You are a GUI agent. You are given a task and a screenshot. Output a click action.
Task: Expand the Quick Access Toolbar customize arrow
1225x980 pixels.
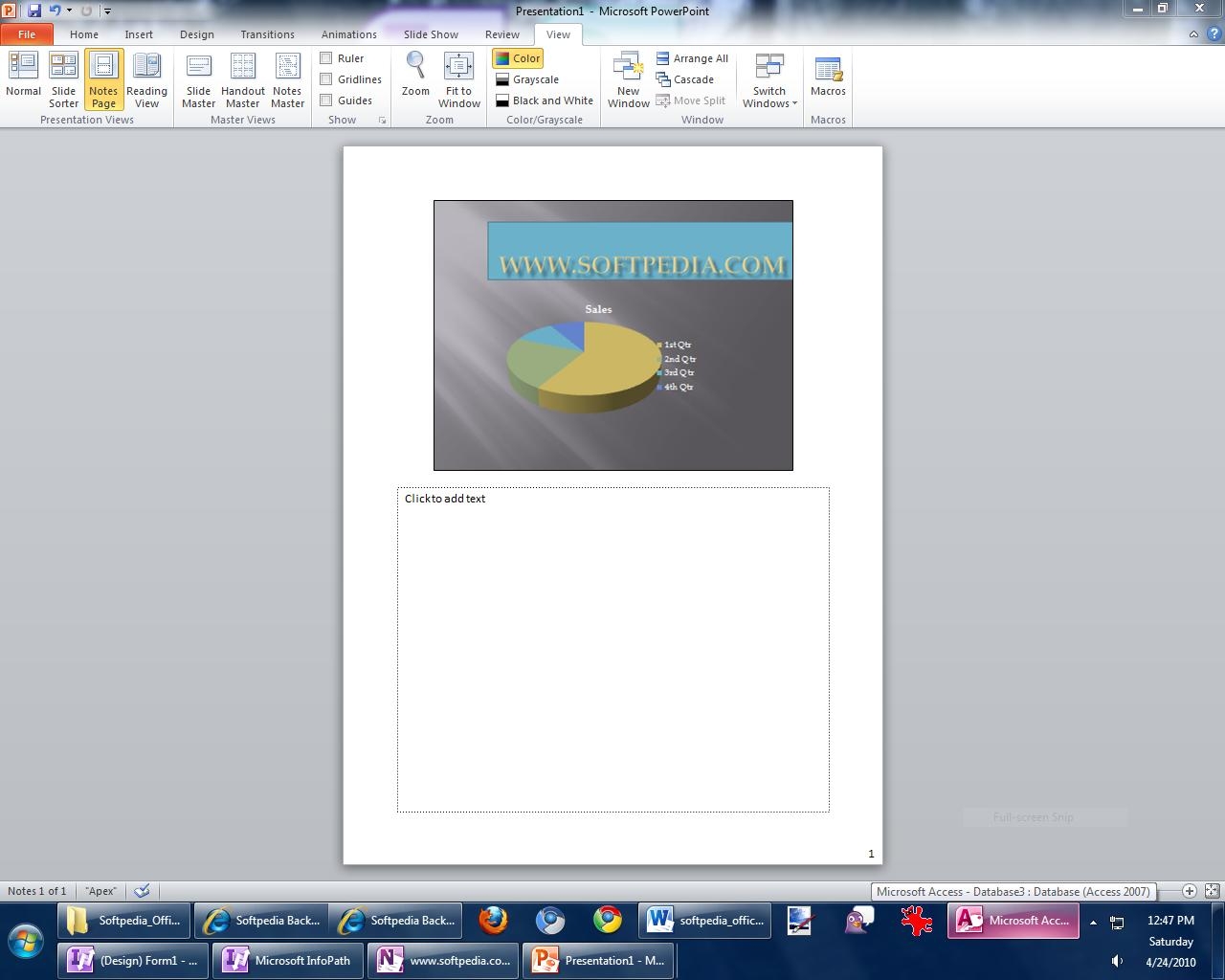(107, 11)
